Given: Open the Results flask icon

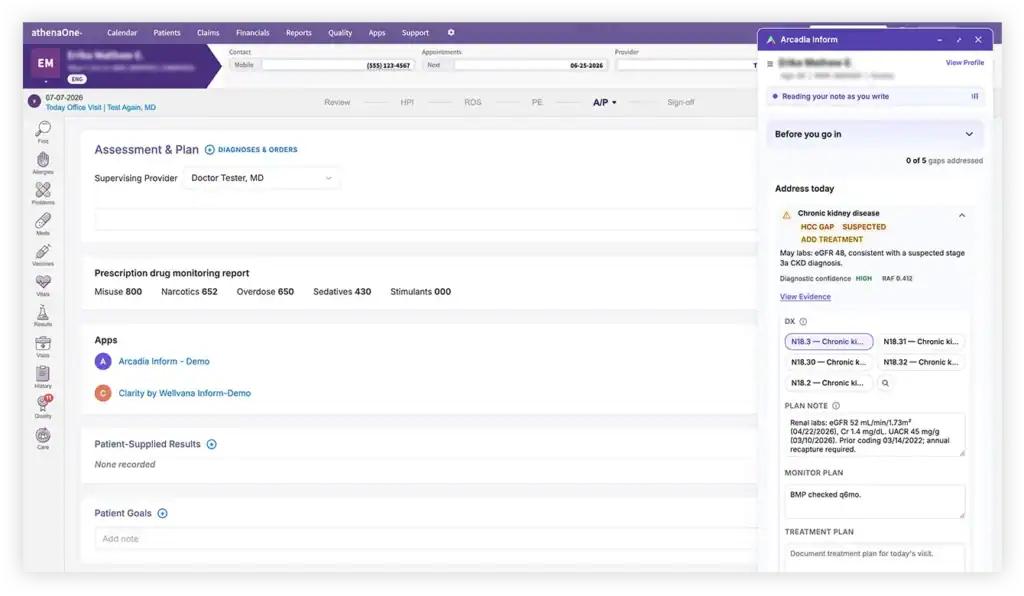Looking at the screenshot, I should 43,316.
